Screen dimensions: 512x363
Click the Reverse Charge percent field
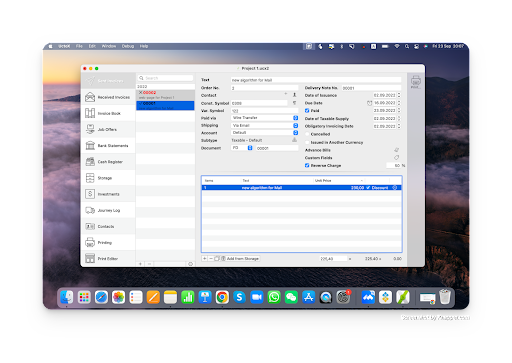[393, 165]
